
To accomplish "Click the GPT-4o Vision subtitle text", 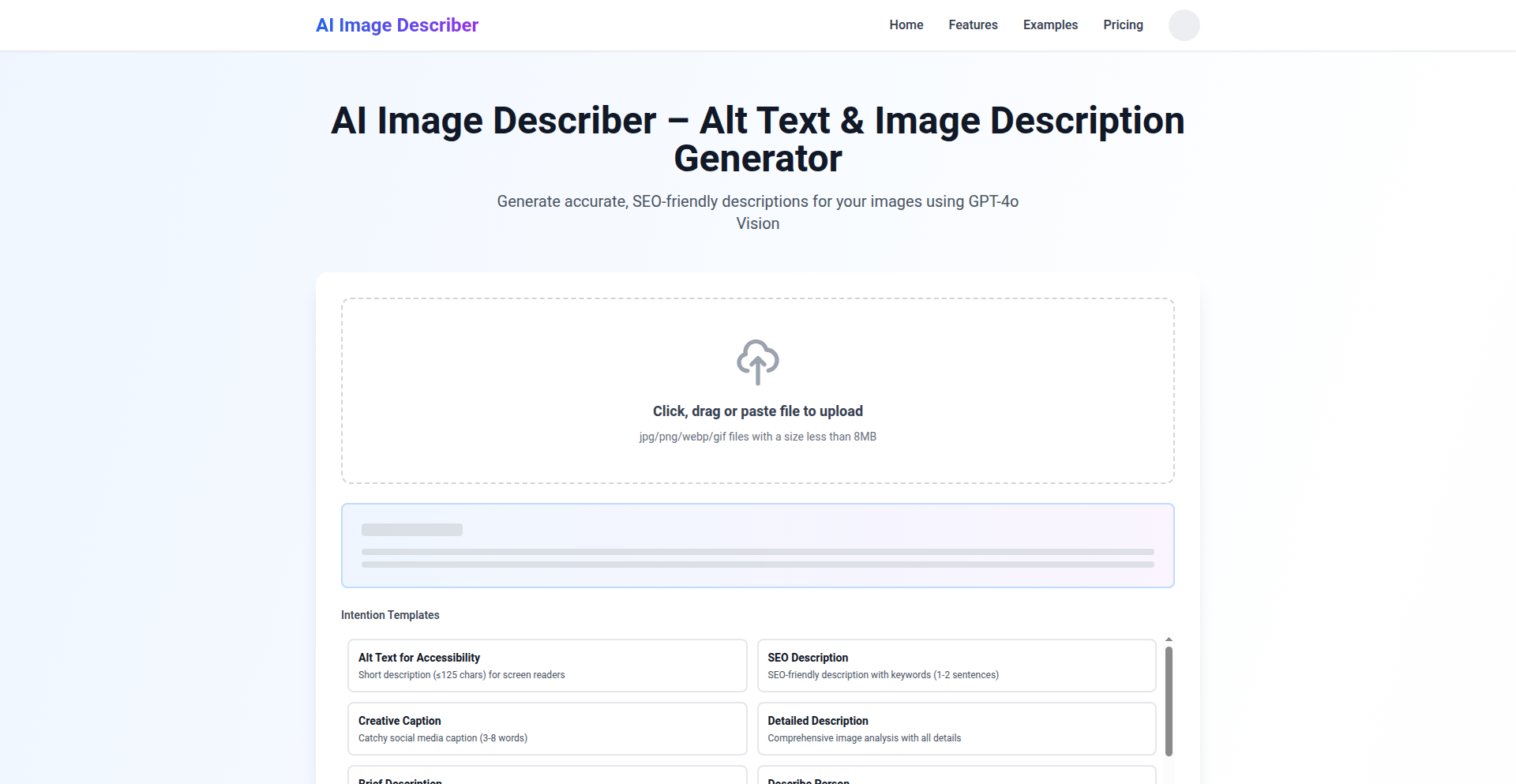I will click(x=757, y=213).
